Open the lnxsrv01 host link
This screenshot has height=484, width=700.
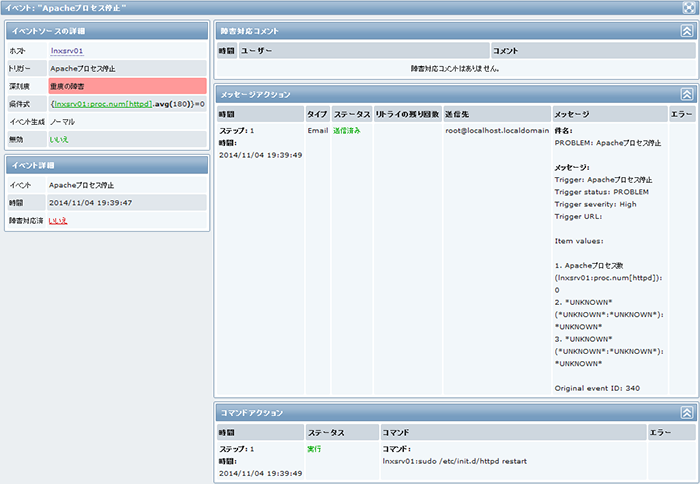pyautogui.click(x=67, y=51)
